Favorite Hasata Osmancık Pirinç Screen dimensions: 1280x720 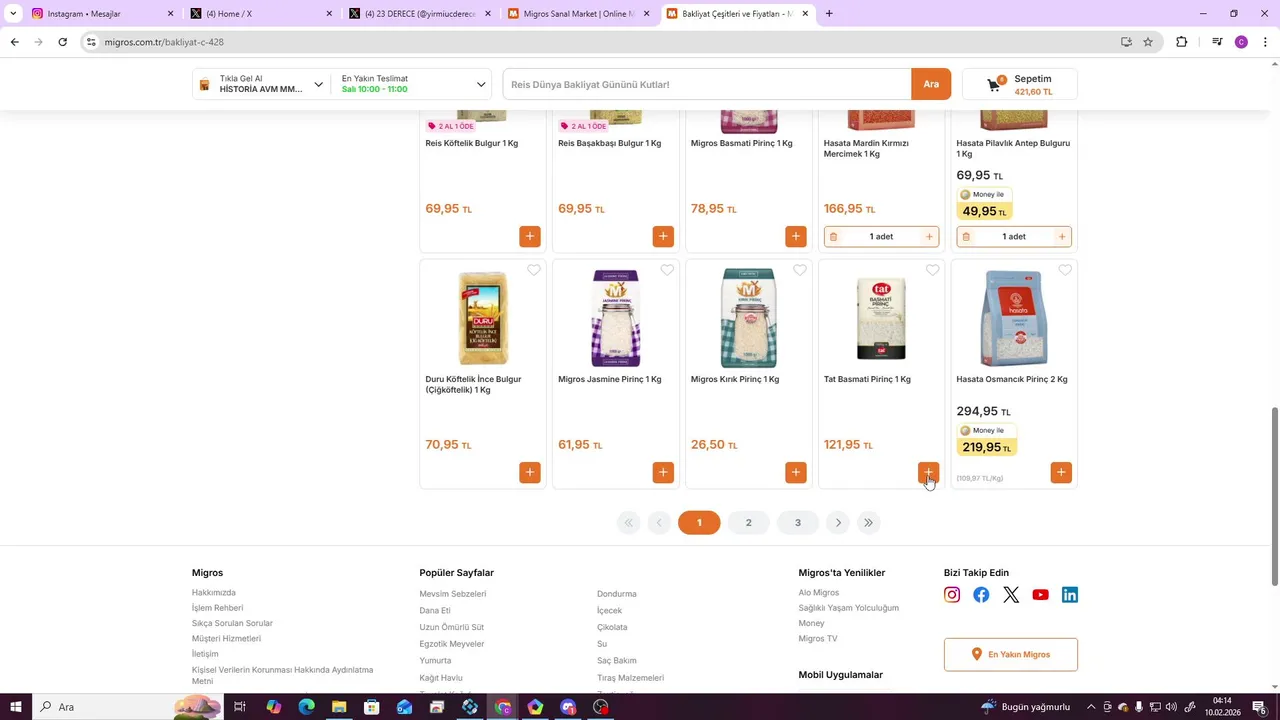tap(1065, 270)
